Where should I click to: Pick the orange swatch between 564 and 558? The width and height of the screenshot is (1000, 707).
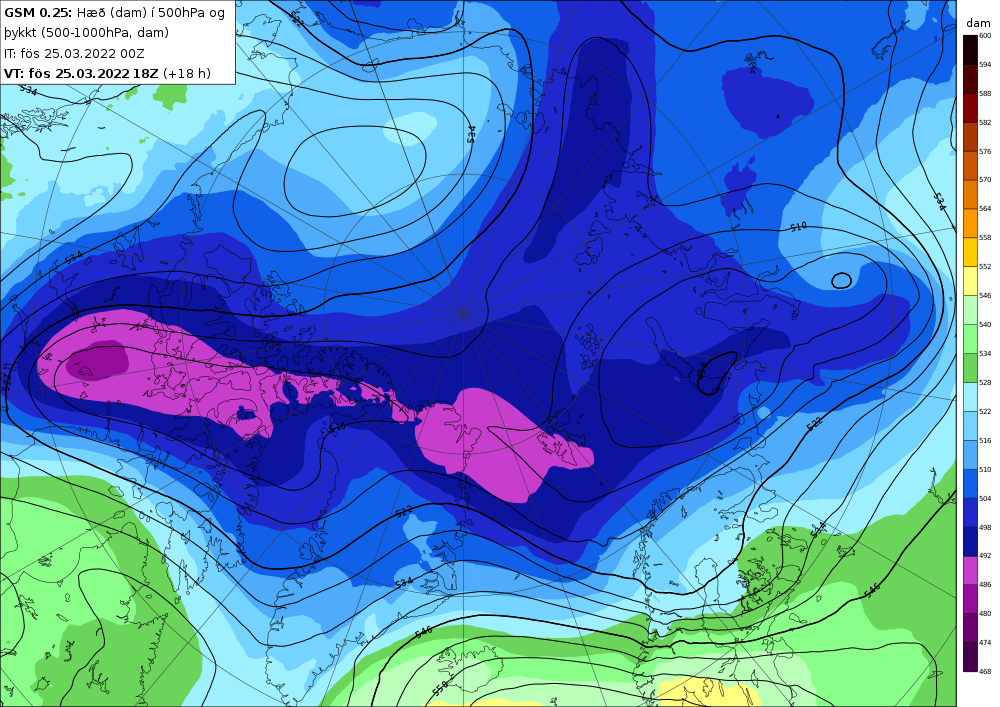click(x=970, y=223)
